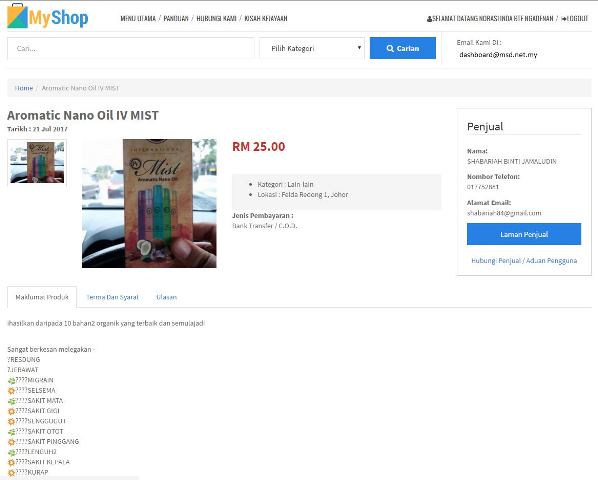Switch to the Maklumat Produk tab
Viewport: 598px width, 480px height.
point(42,297)
